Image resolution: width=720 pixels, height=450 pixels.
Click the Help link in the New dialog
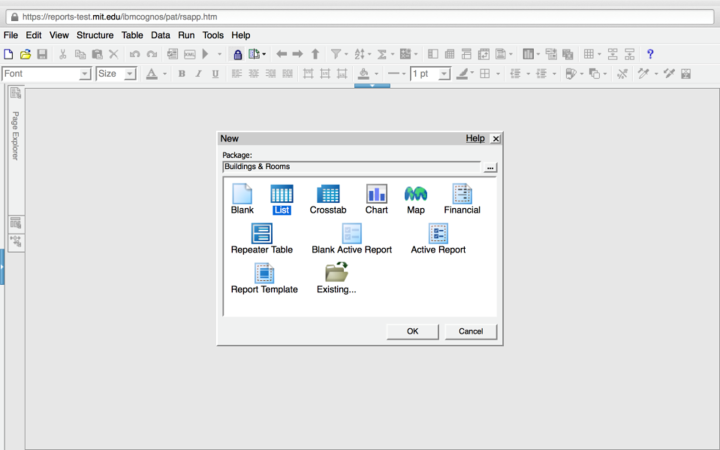(x=474, y=139)
